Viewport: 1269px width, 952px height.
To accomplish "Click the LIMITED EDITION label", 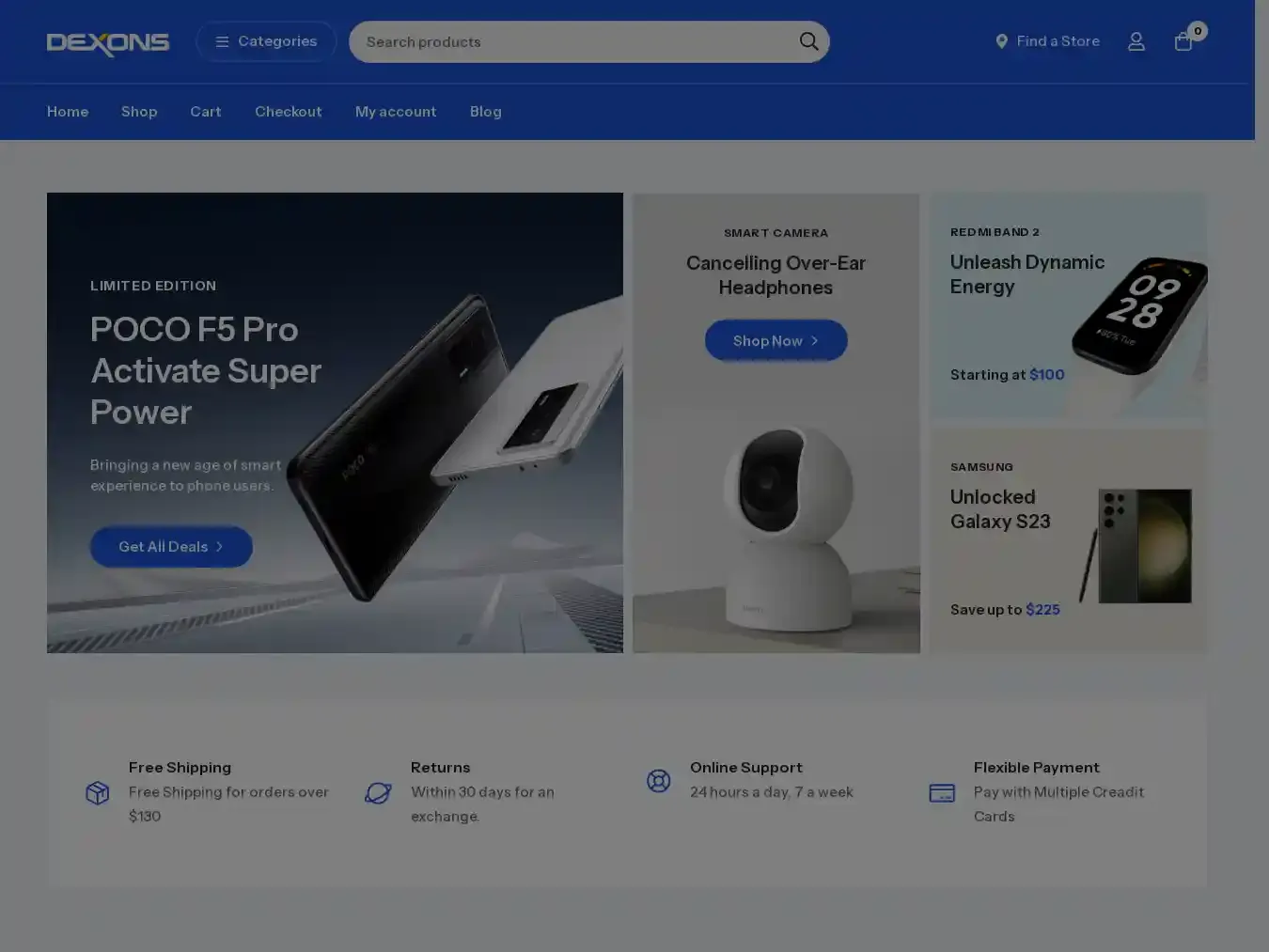I will pyautogui.click(x=153, y=286).
